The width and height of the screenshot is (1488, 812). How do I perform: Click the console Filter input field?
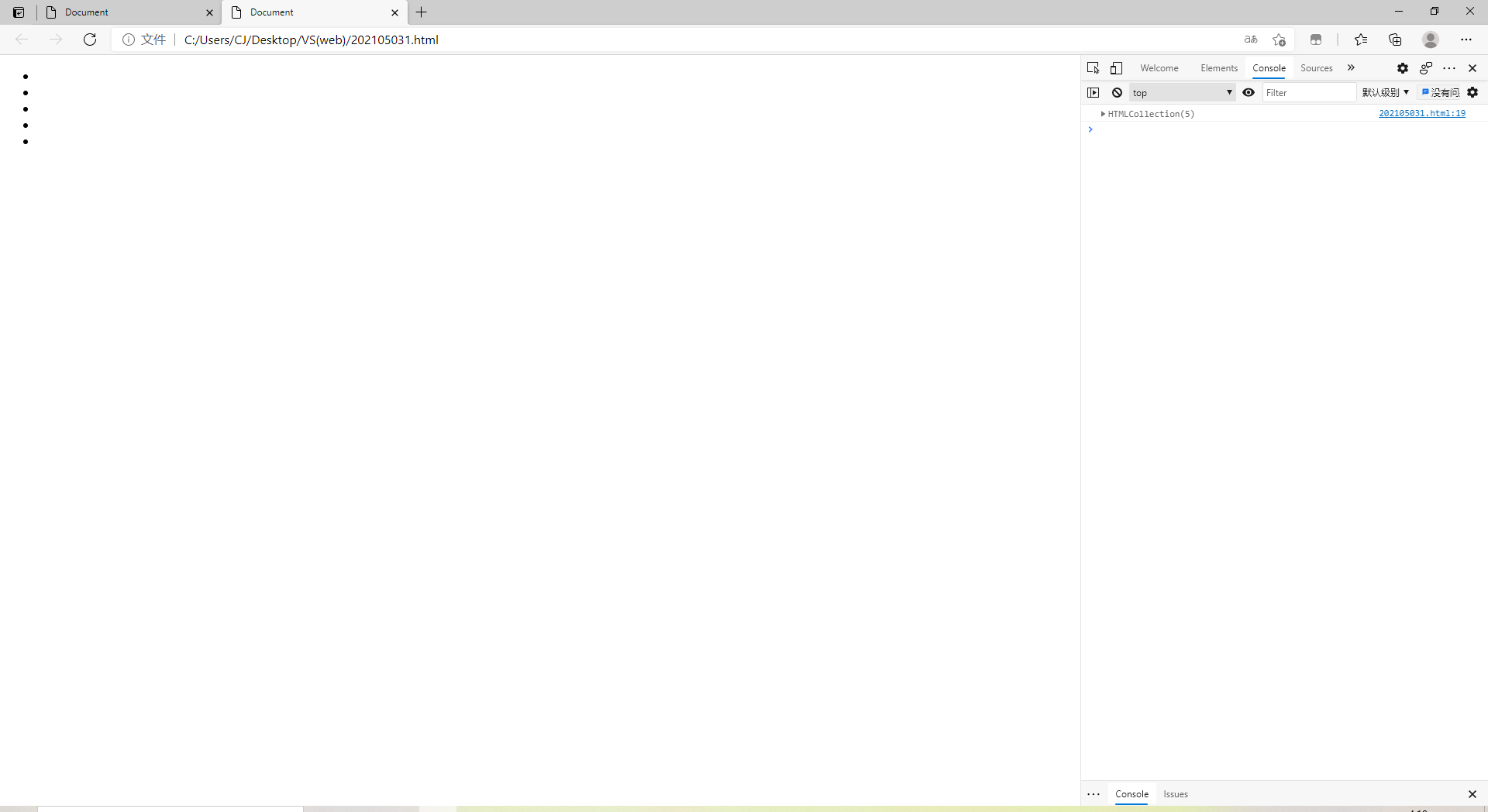(x=1308, y=92)
